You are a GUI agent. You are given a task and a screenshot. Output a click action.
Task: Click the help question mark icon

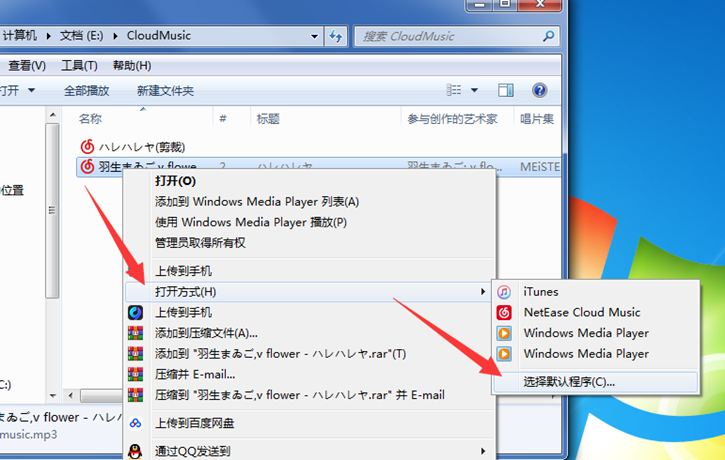pyautogui.click(x=540, y=91)
